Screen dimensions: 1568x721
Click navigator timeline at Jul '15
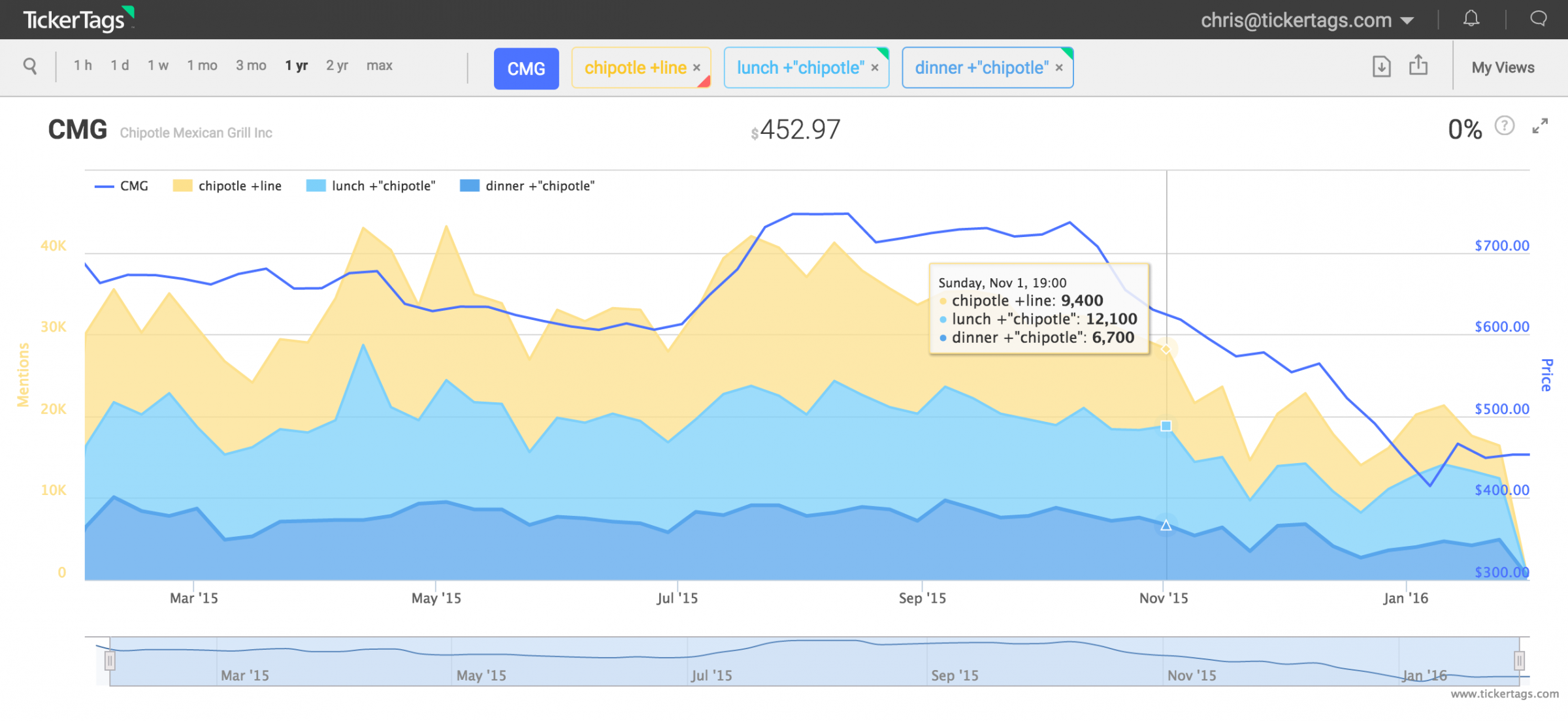click(711, 675)
